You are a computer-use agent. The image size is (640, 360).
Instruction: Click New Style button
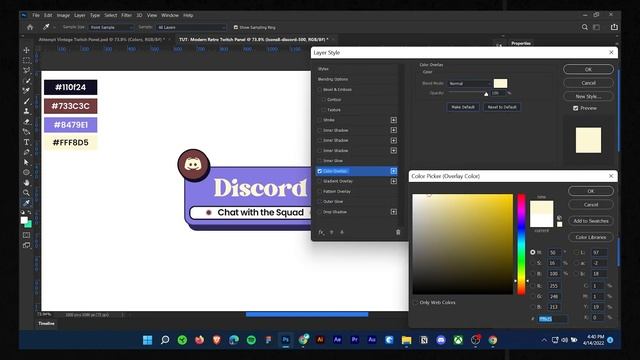[588, 96]
